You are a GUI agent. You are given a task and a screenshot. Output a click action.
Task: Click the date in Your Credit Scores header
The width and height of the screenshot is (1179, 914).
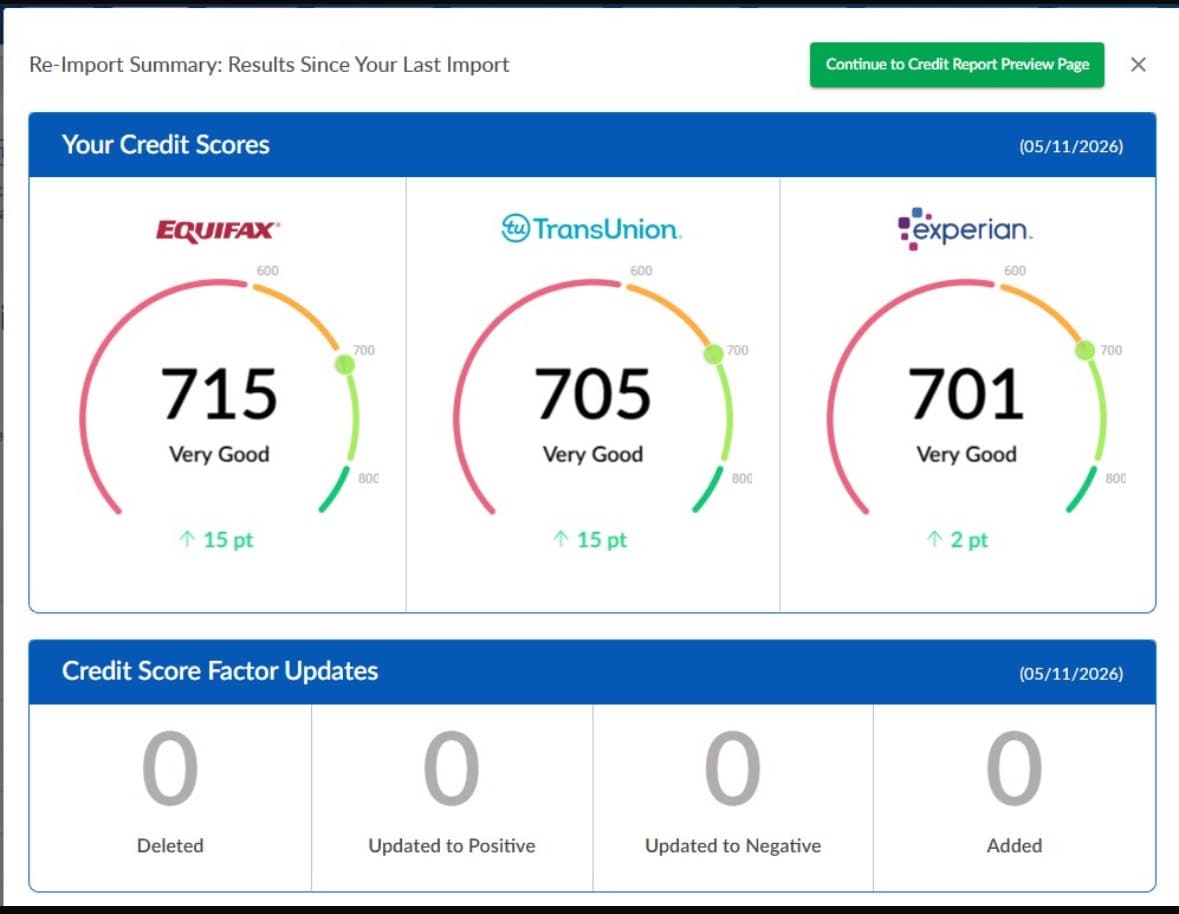pos(1071,146)
